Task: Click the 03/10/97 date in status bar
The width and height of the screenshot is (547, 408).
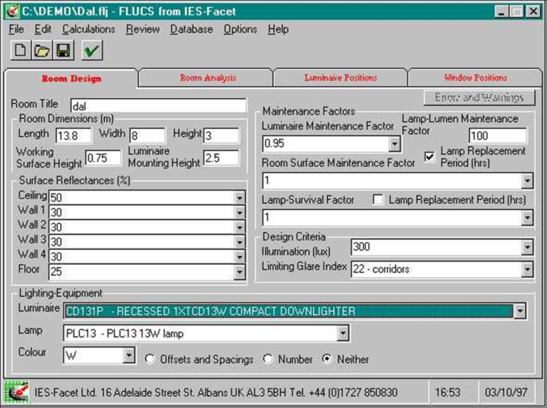Action: [505, 393]
